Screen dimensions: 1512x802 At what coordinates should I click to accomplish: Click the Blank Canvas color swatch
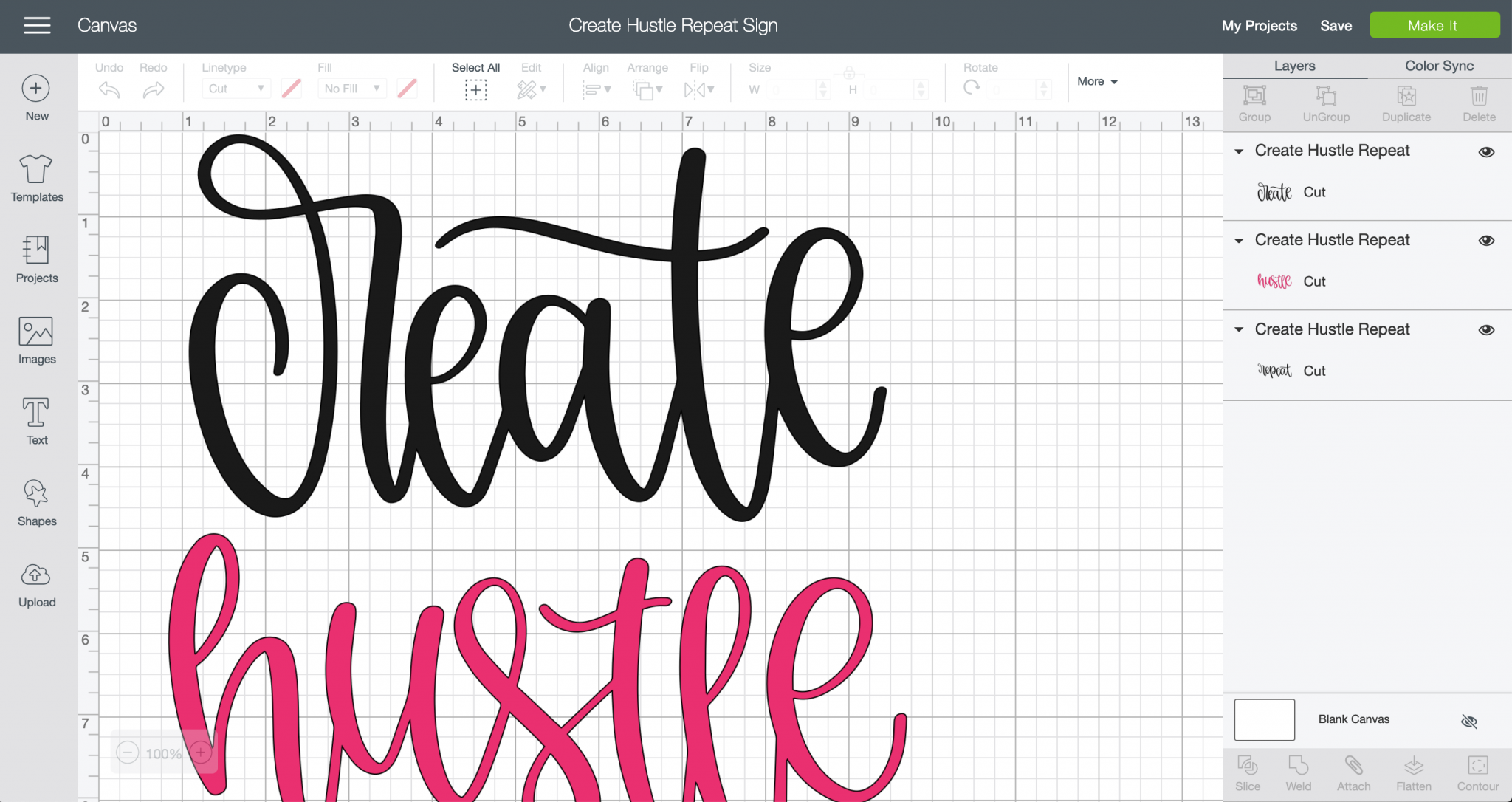point(1264,719)
